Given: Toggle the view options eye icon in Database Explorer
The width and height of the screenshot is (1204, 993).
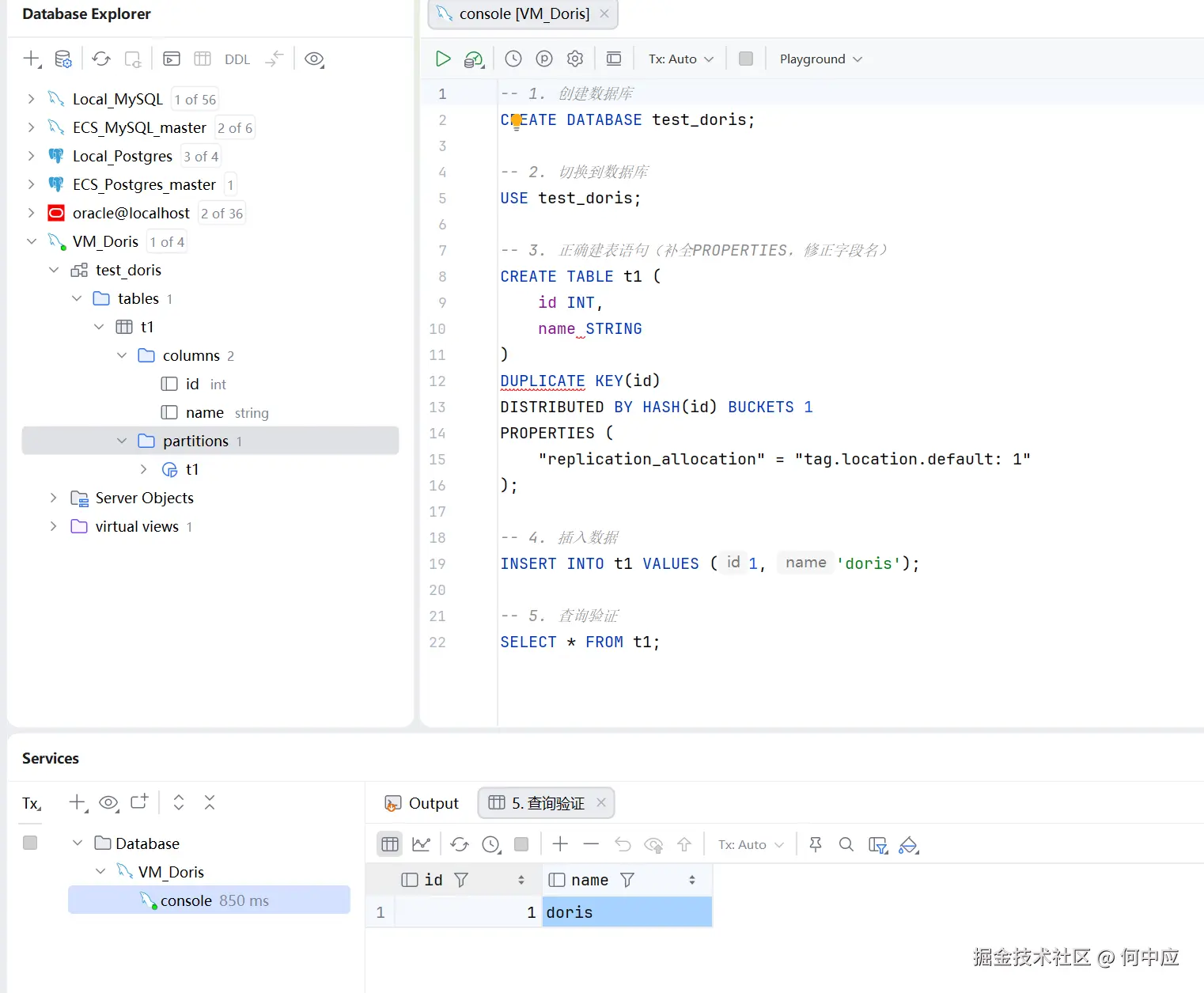Looking at the screenshot, I should point(314,59).
